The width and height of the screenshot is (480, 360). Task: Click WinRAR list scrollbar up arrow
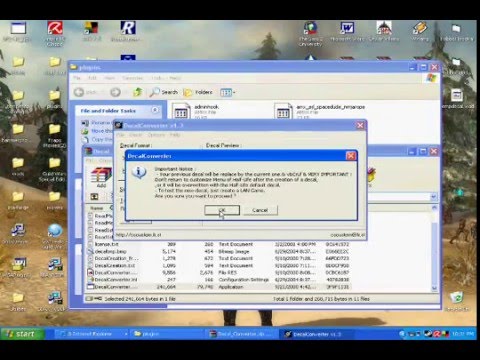(x=434, y=208)
